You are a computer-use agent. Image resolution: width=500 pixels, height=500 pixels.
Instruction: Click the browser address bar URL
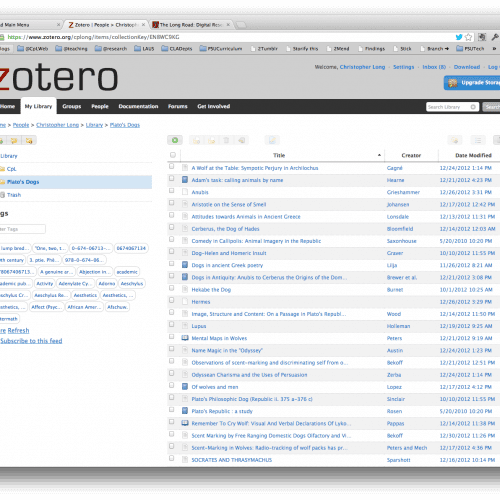93,37
